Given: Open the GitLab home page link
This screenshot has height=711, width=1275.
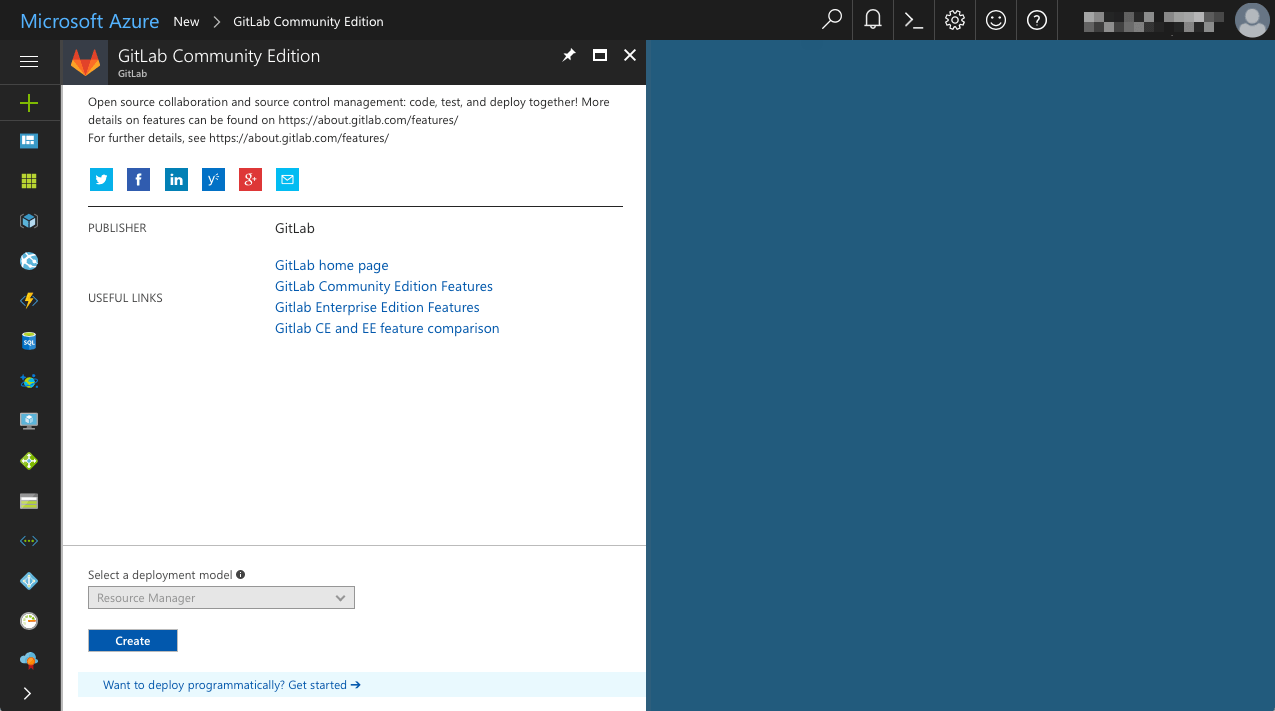Looking at the screenshot, I should [x=331, y=265].
